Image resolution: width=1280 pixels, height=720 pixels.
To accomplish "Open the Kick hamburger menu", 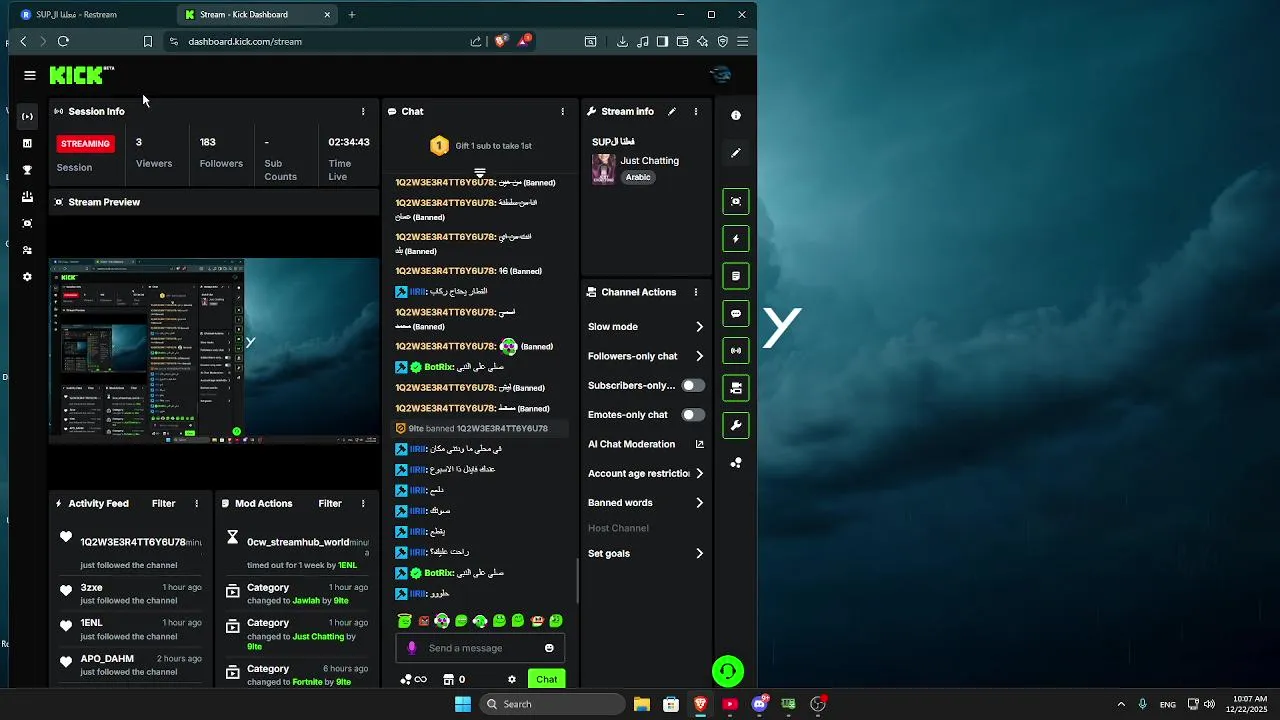I will click(x=30, y=75).
